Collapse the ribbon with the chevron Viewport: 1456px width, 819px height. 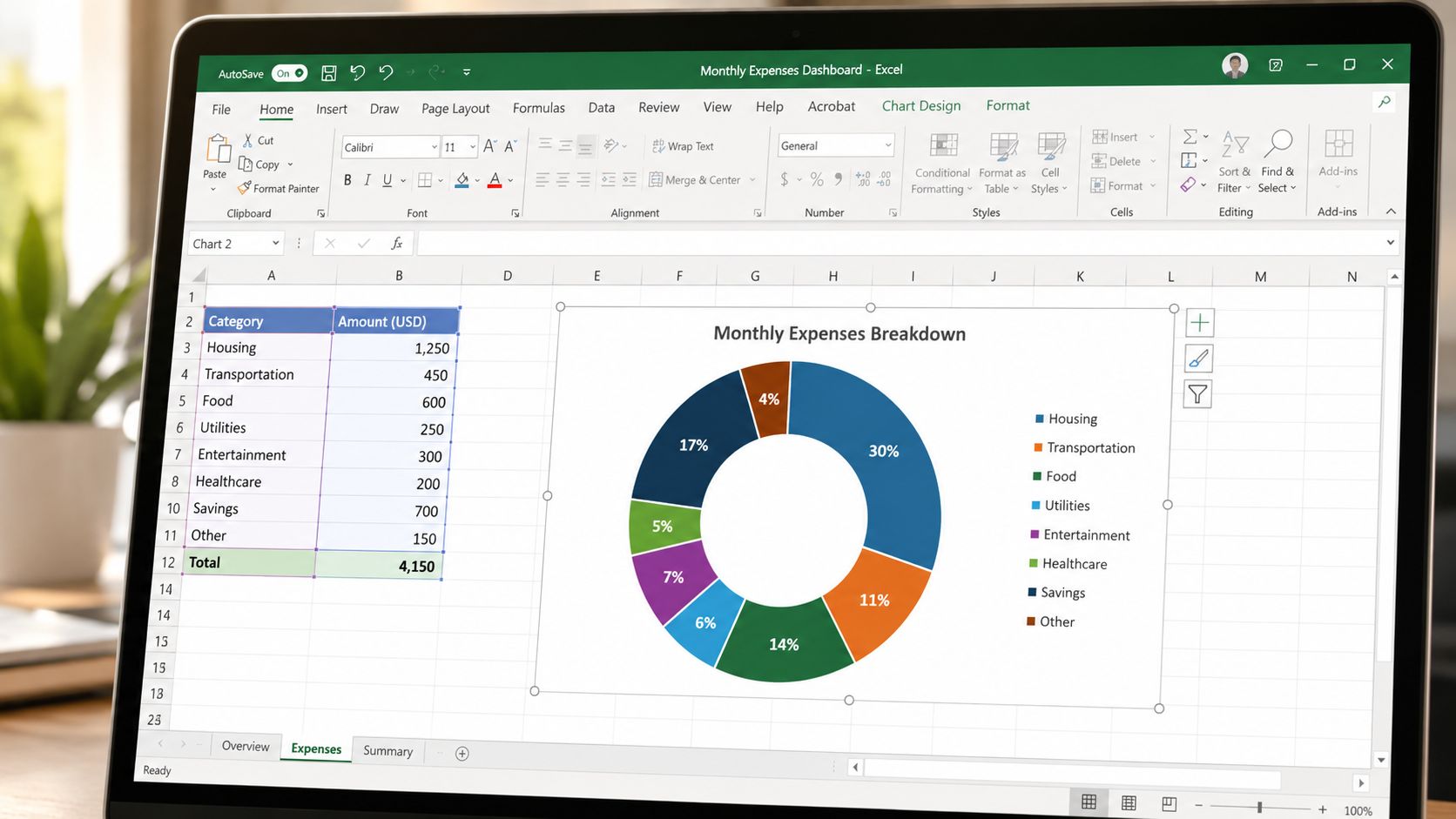point(1391,211)
